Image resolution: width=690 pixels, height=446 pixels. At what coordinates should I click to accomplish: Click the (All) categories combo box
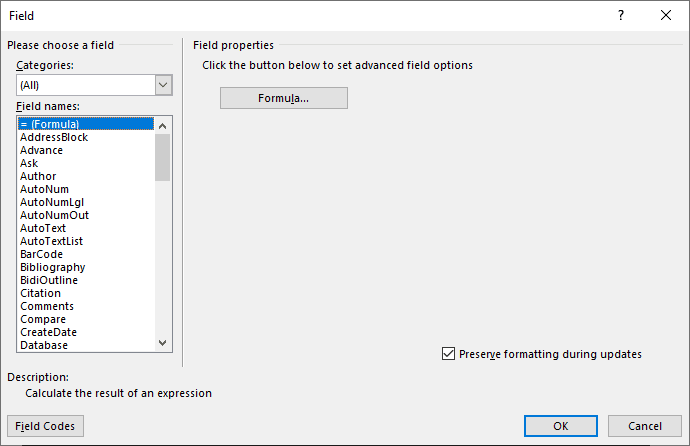pyautogui.click(x=94, y=85)
